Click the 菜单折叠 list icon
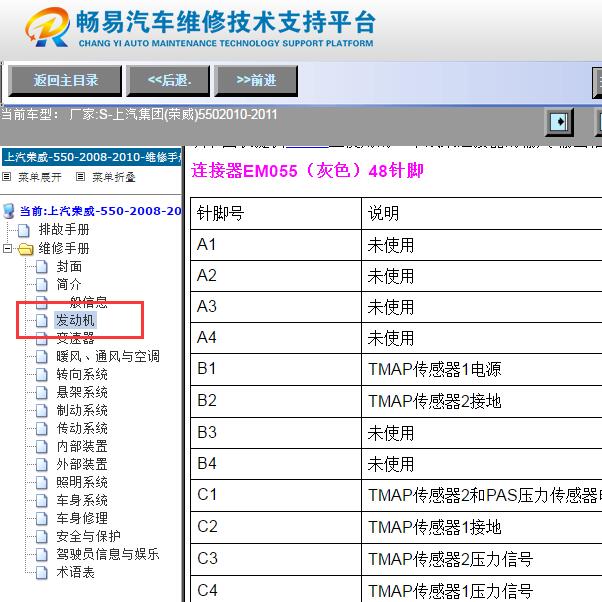This screenshot has width=602, height=602. coord(80,177)
